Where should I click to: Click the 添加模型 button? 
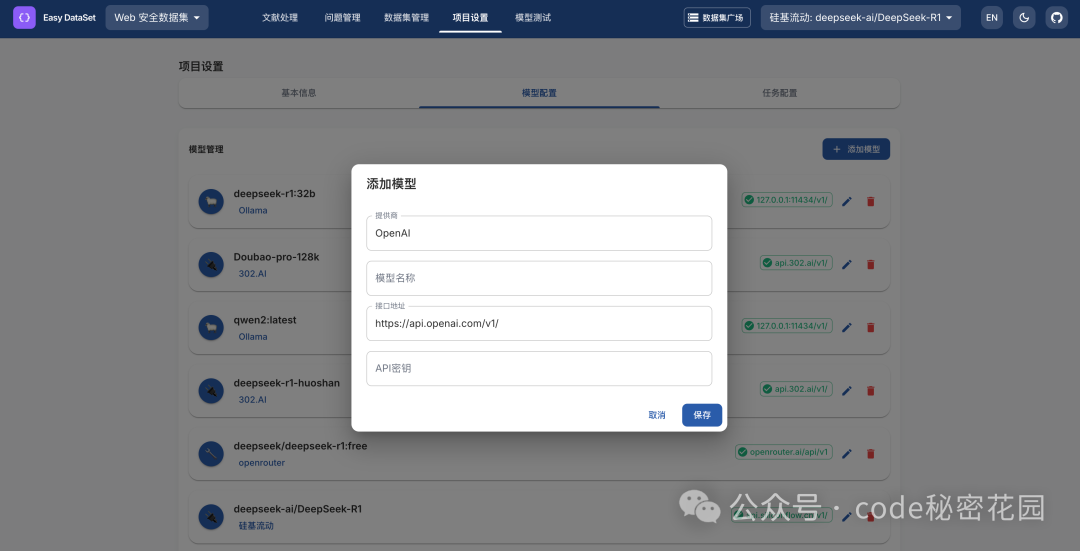pos(856,149)
